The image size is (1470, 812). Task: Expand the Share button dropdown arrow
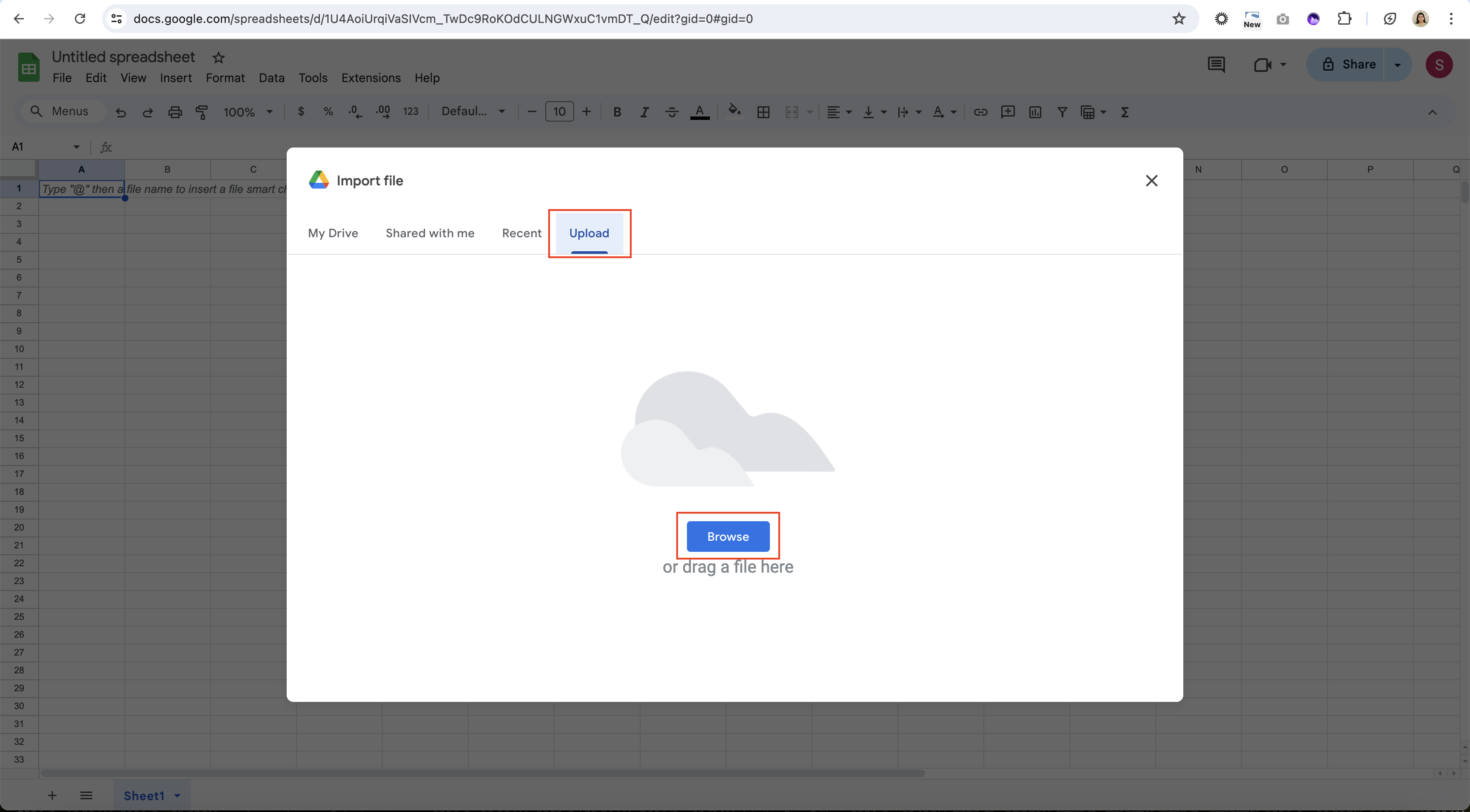point(1397,65)
